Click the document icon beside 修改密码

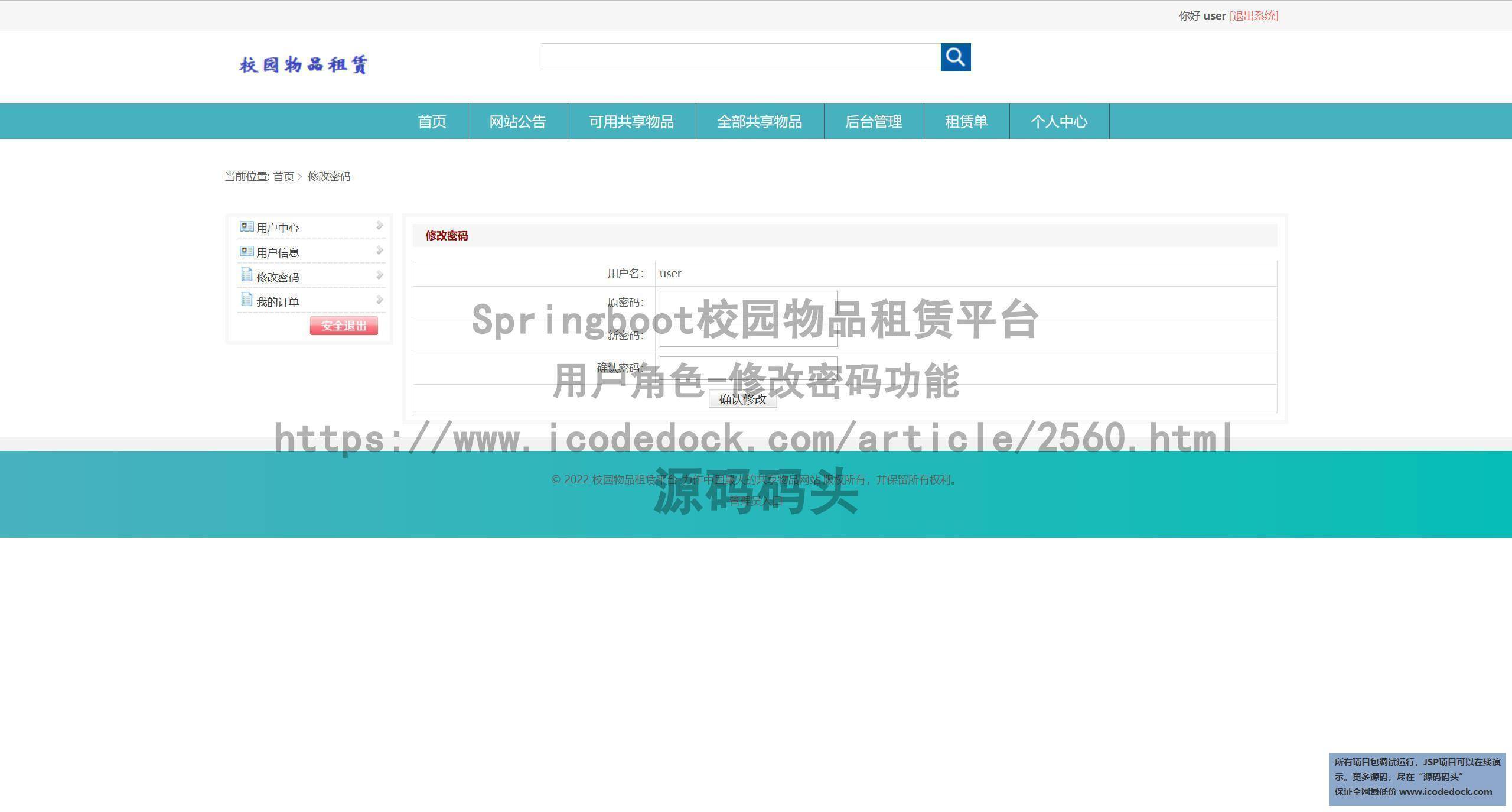pos(246,275)
